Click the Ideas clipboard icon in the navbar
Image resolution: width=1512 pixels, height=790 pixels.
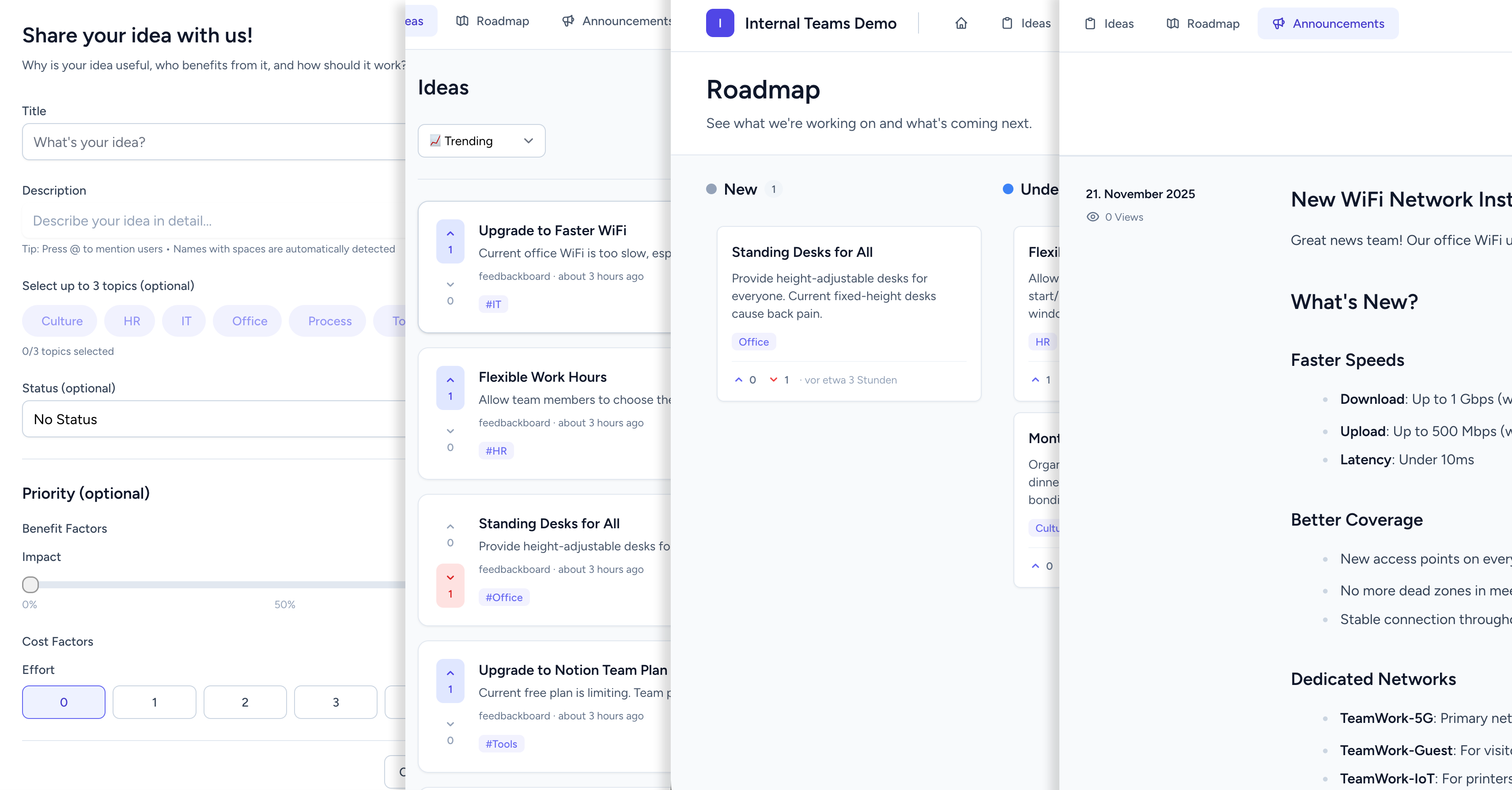tap(1007, 23)
